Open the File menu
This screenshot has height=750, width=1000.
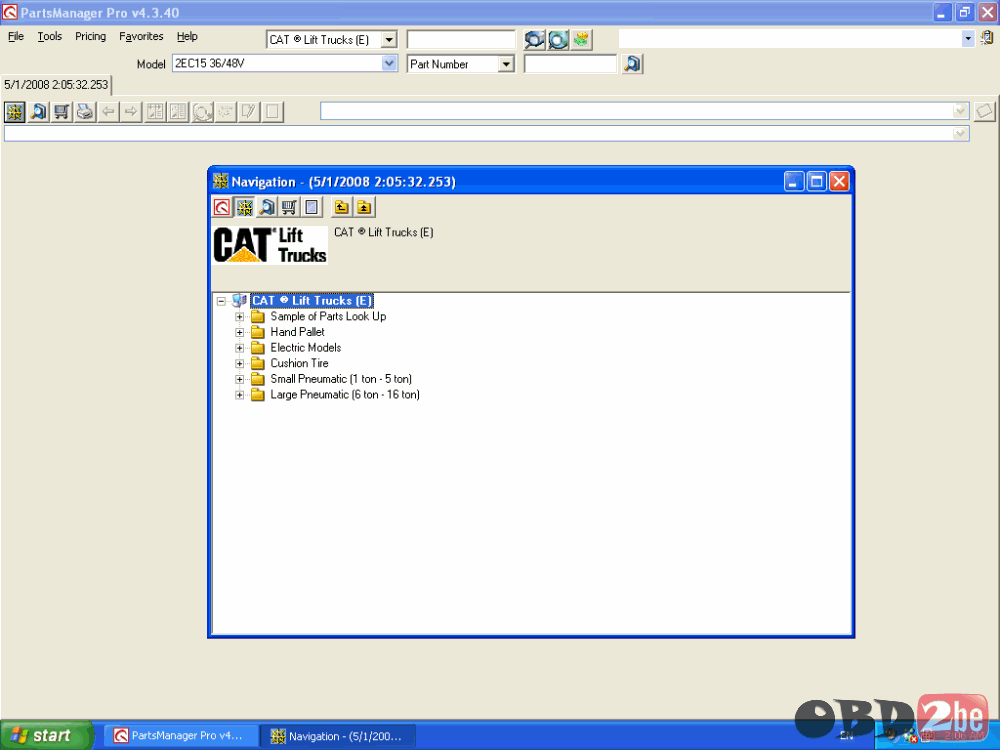point(15,36)
